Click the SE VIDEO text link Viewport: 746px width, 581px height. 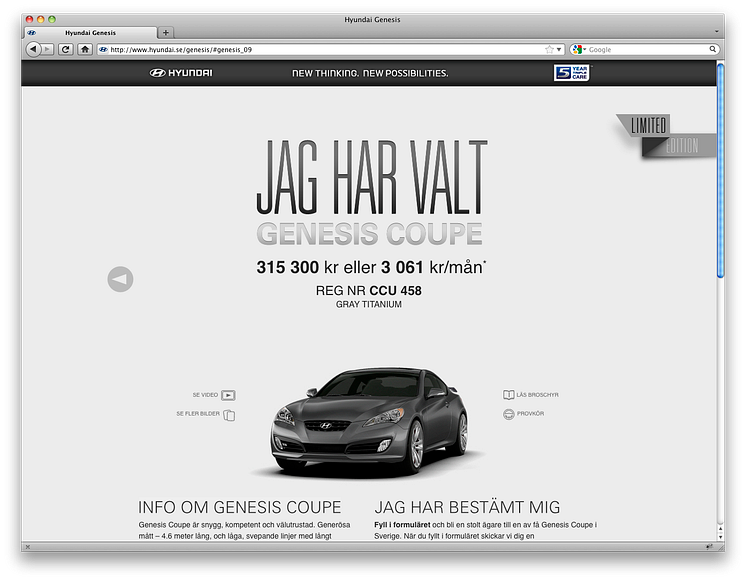205,395
